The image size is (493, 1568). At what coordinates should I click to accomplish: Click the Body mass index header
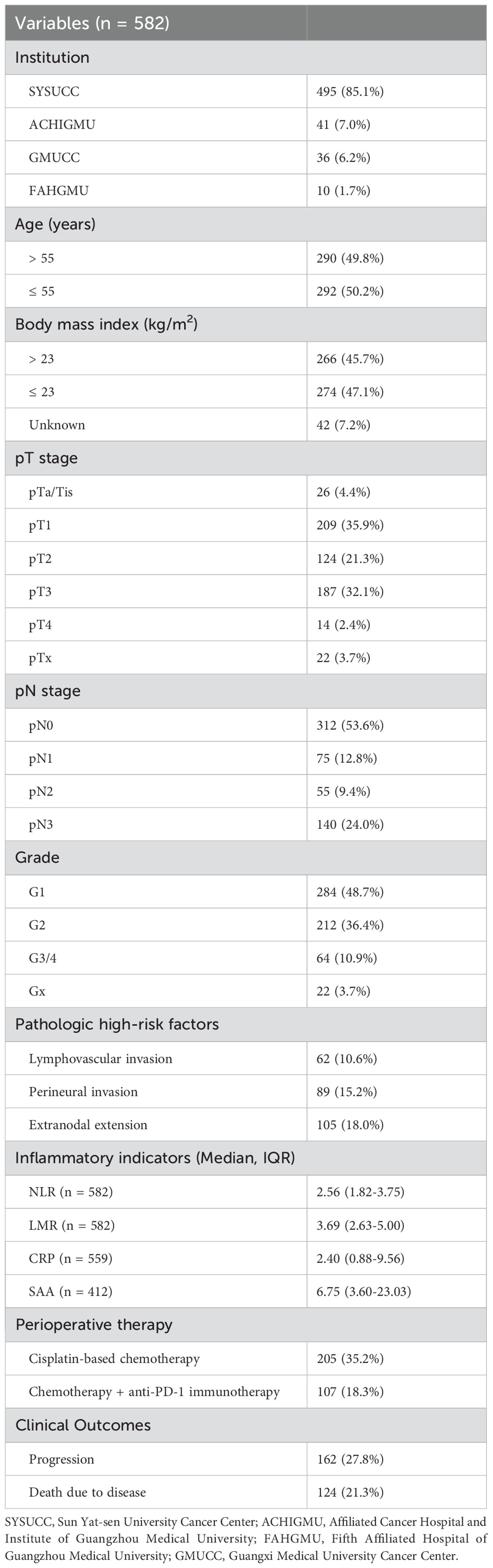106,324
